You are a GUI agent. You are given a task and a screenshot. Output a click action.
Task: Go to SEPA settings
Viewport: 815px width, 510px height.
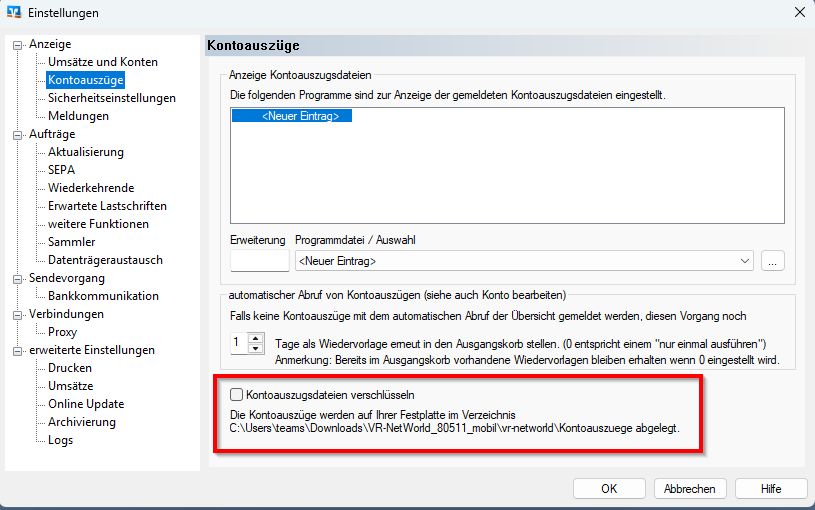tap(61, 170)
